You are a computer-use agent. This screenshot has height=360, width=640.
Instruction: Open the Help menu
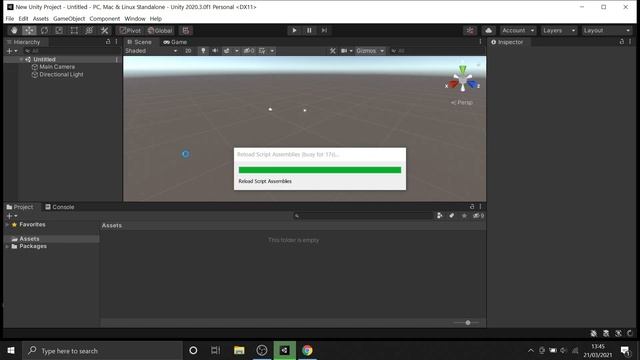pos(156,19)
